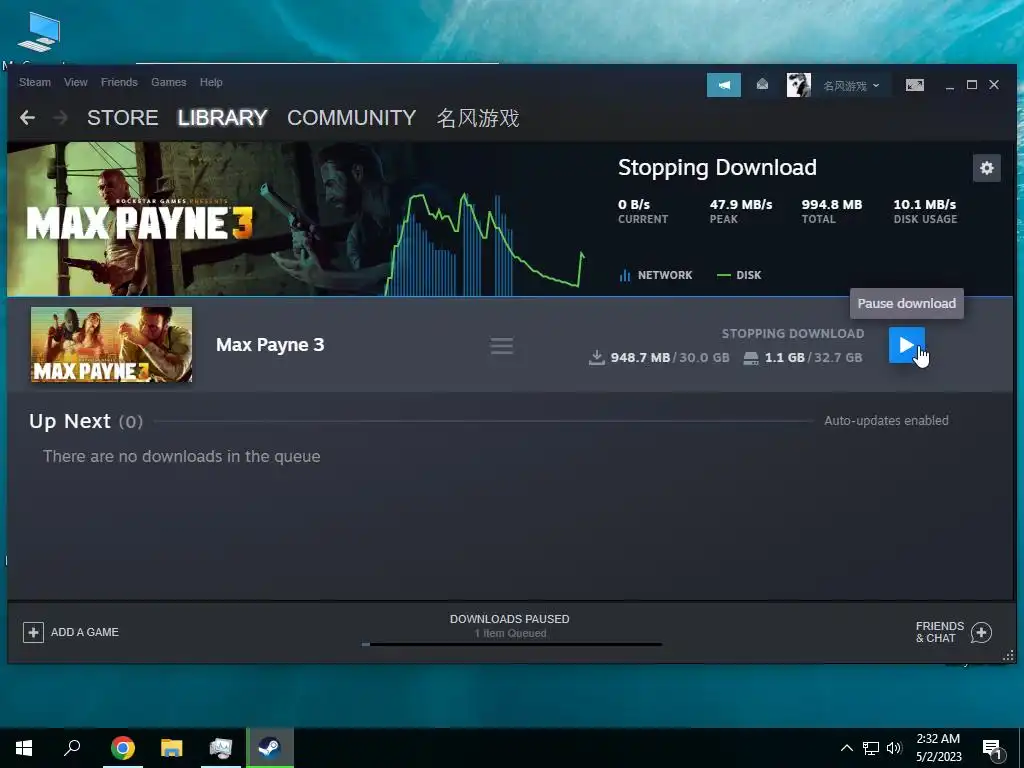This screenshot has height=768, width=1024.
Task: Expand the 名风游戏 account dropdown
Action: pos(851,86)
